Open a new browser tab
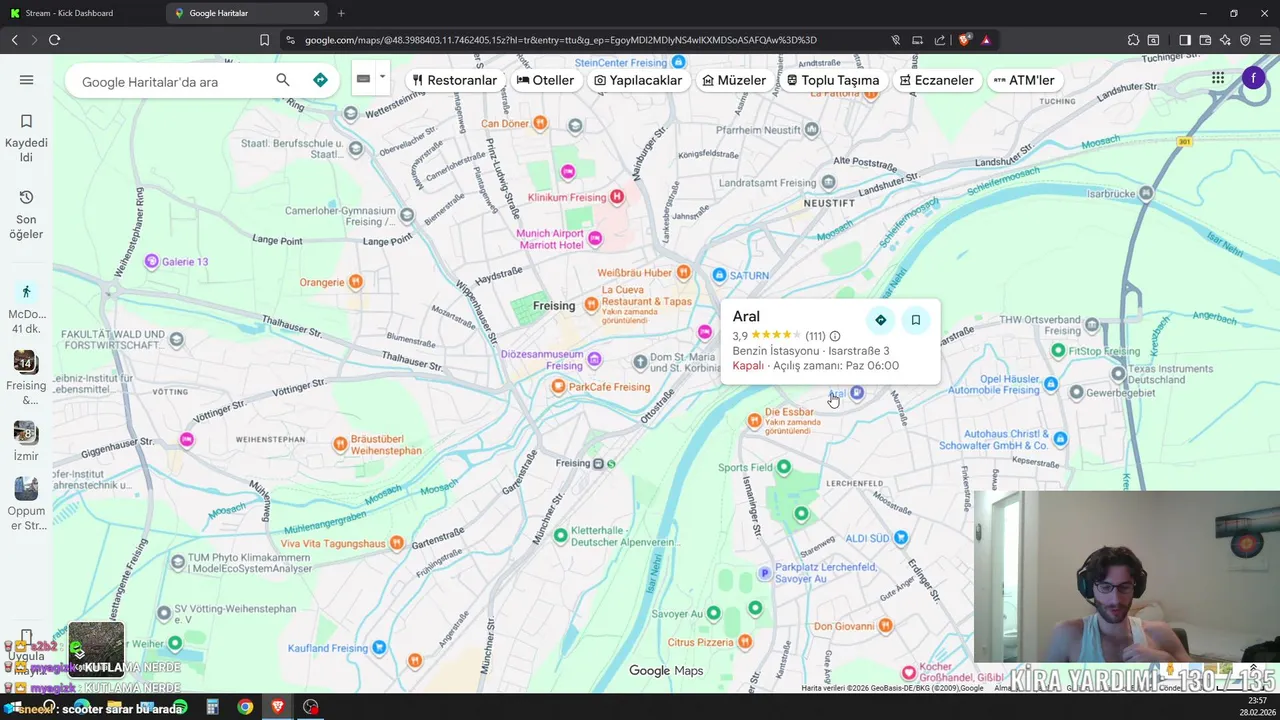Screen dimensions: 1280x720 [x=341, y=13]
